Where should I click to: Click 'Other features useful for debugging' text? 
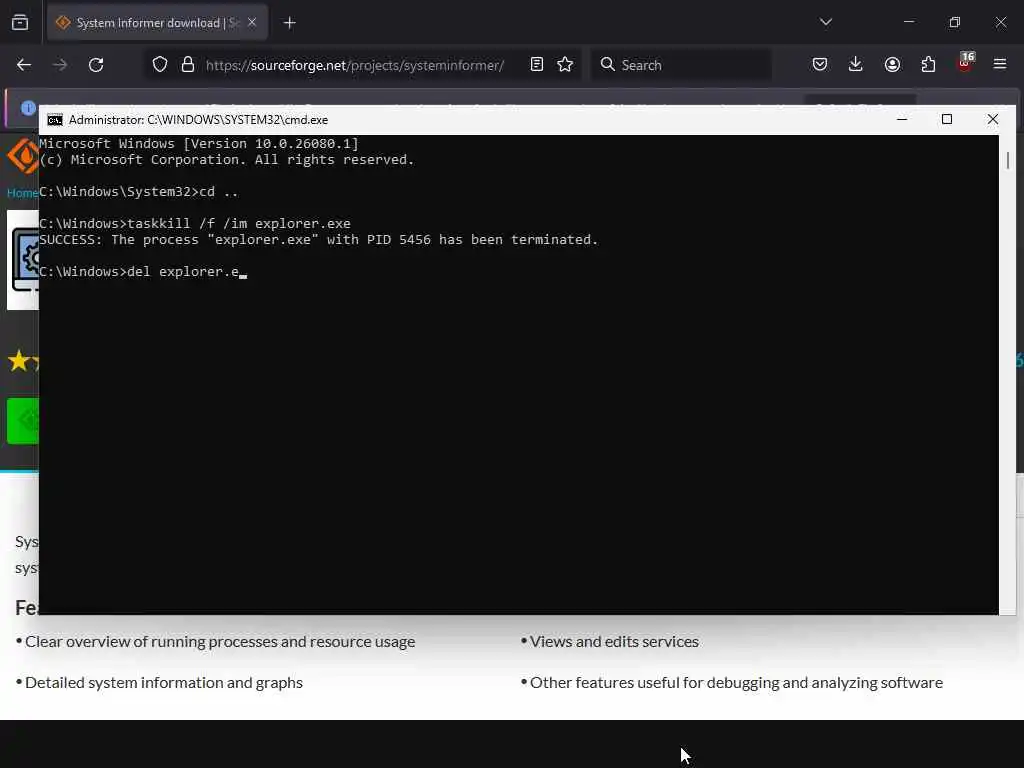[x=736, y=682]
